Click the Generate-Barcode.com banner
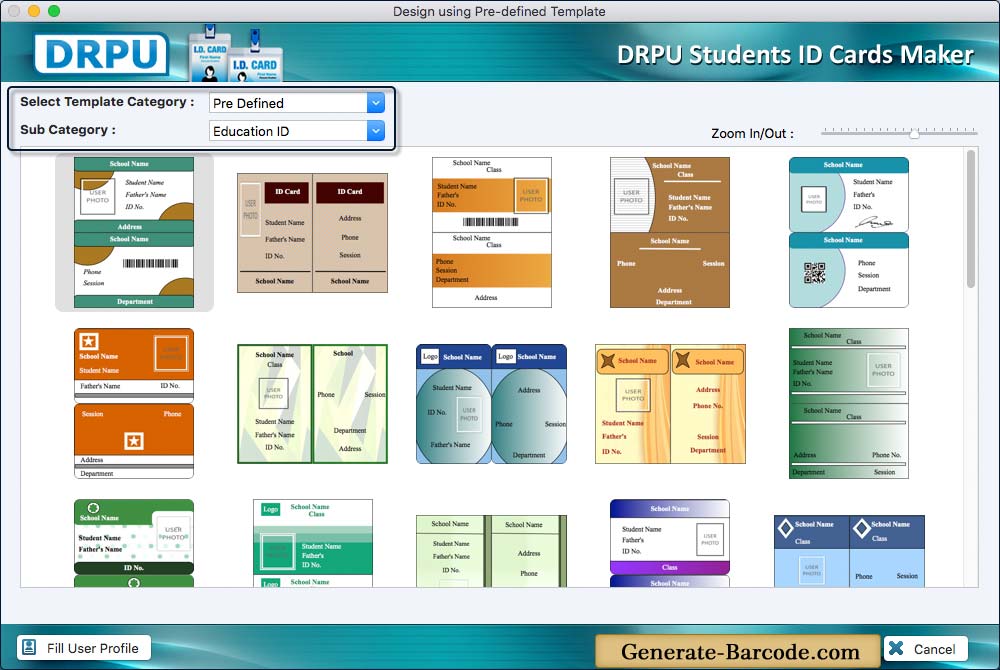Screen dimensions: 1000x670 point(738,651)
